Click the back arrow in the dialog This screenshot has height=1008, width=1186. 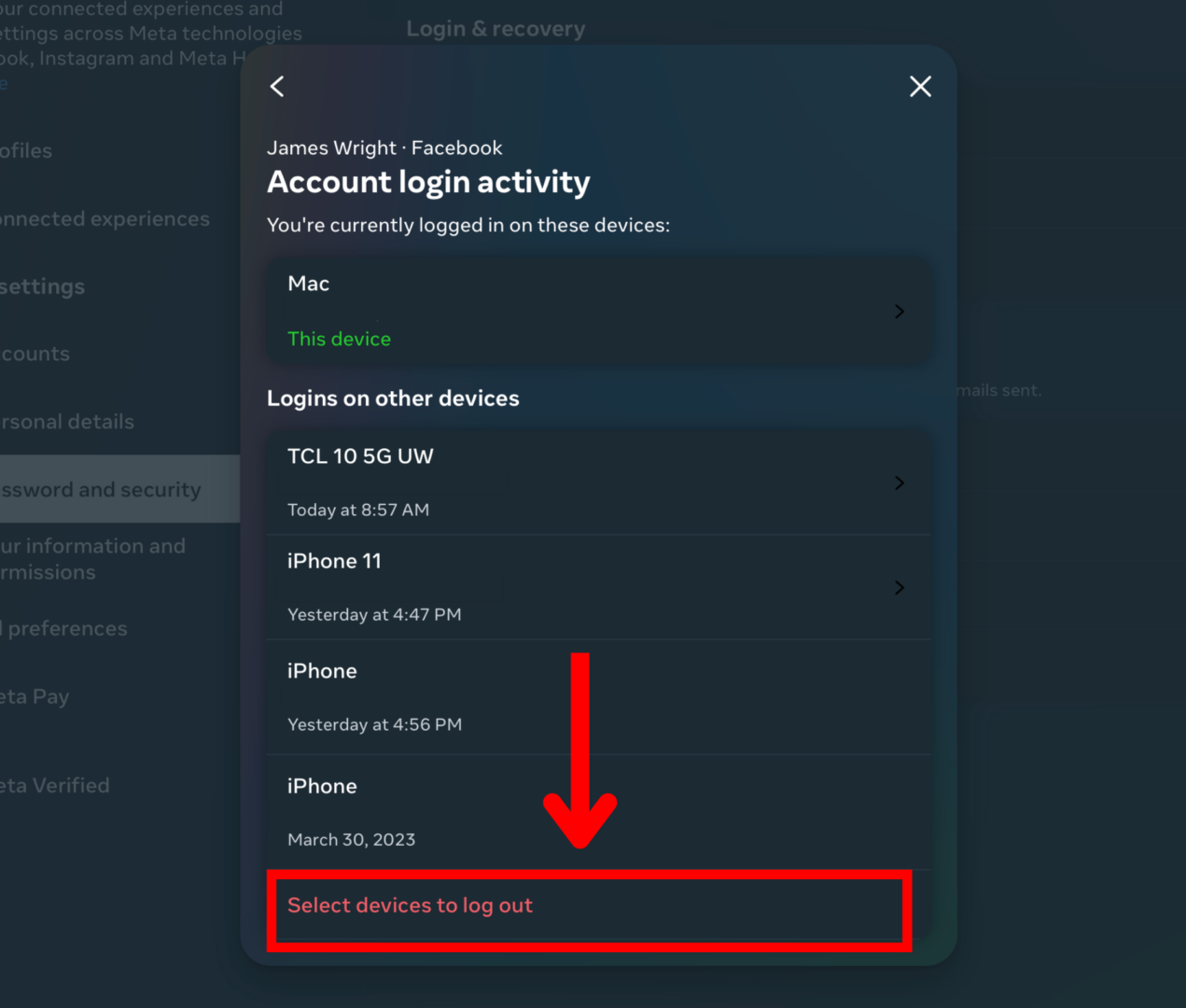point(276,86)
